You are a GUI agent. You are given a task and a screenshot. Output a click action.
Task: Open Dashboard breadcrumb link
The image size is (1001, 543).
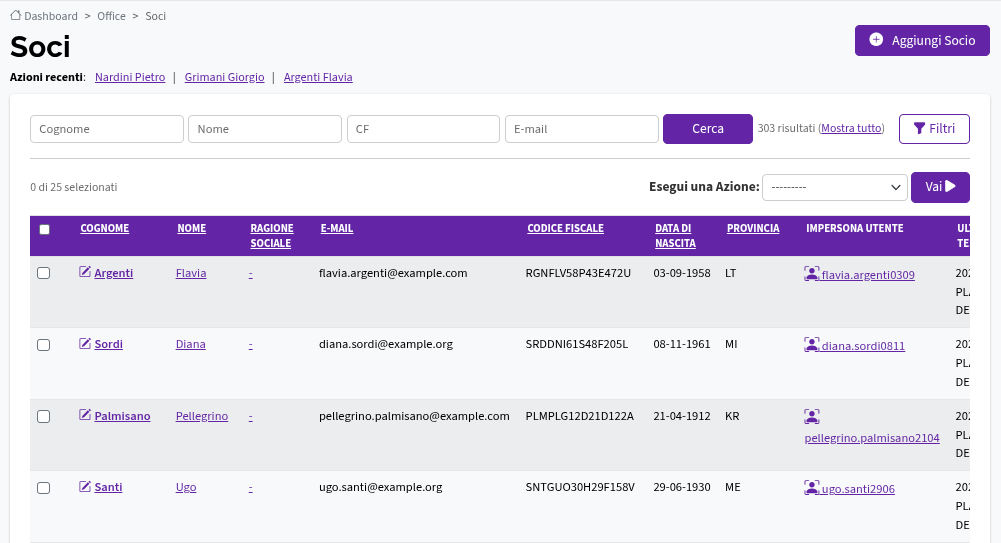[50, 16]
